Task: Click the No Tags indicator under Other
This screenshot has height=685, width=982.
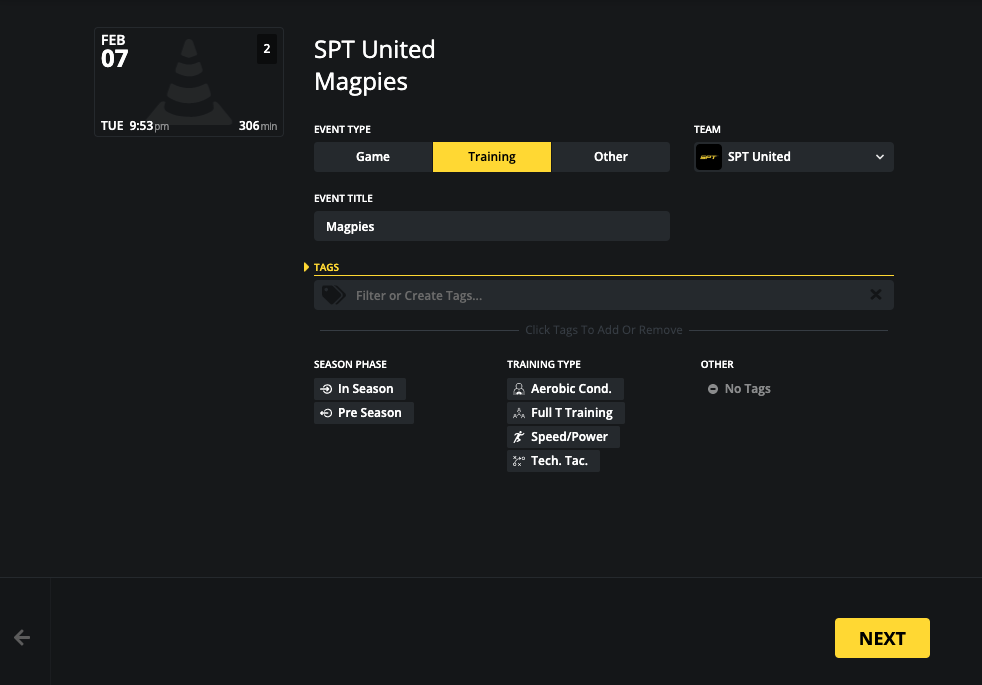Action: (x=740, y=388)
